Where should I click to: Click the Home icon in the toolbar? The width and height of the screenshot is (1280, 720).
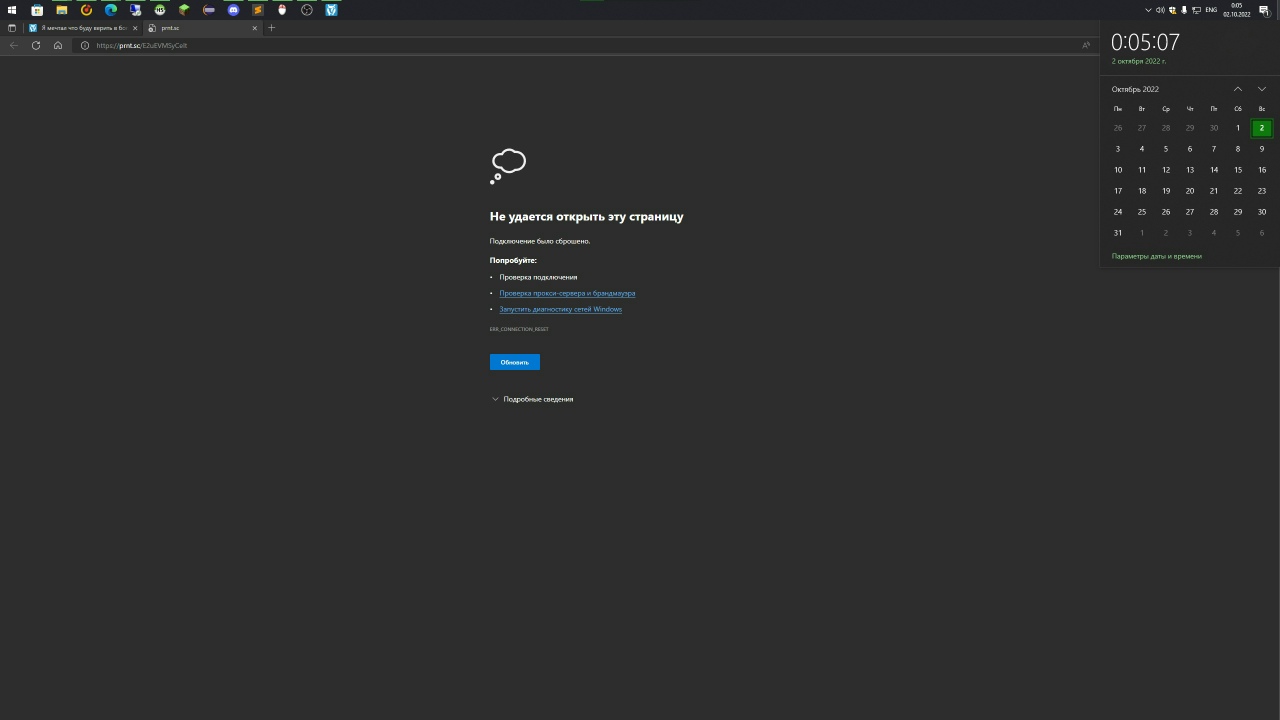click(x=58, y=45)
